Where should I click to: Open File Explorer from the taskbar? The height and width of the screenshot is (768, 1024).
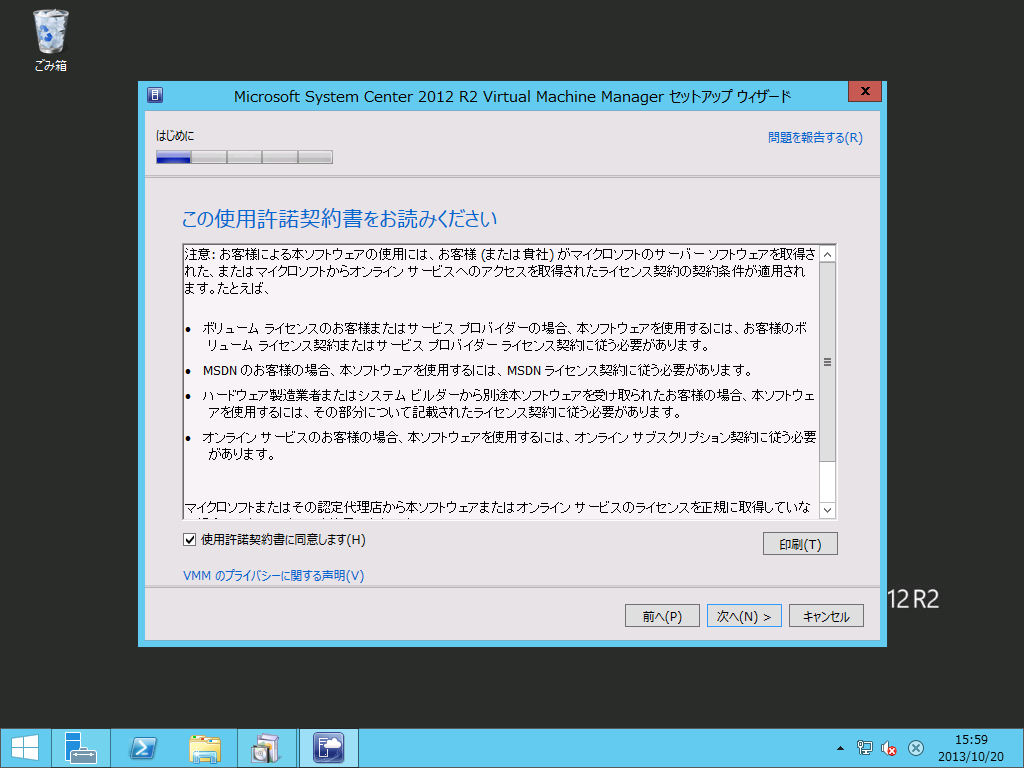click(x=205, y=748)
